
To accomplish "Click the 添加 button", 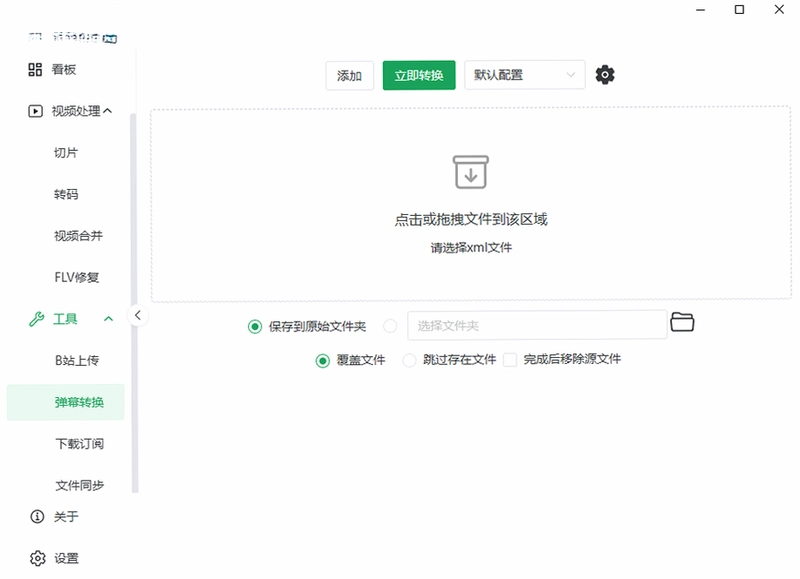I will click(x=349, y=75).
